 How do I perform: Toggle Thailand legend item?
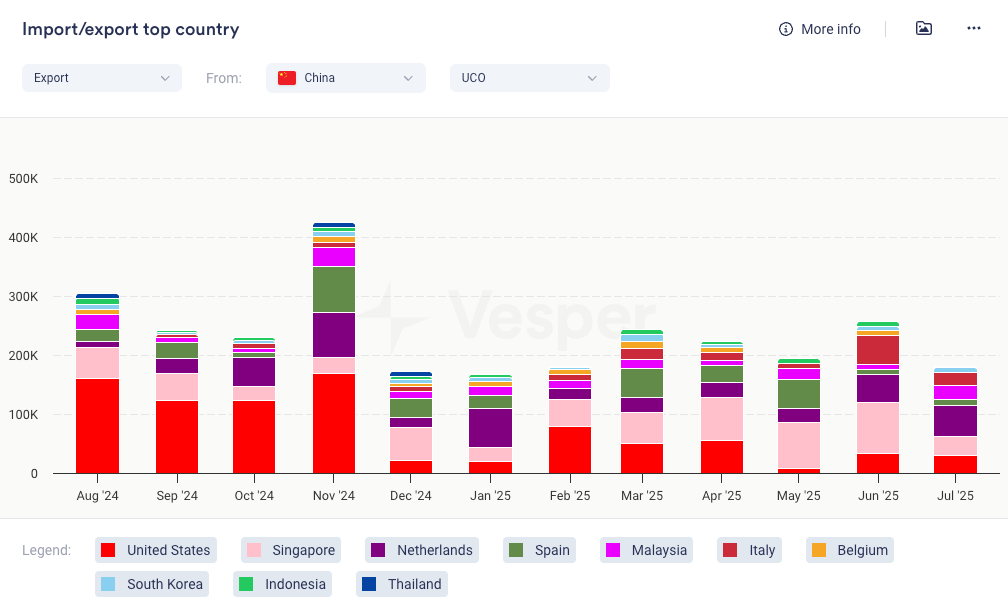point(402,584)
